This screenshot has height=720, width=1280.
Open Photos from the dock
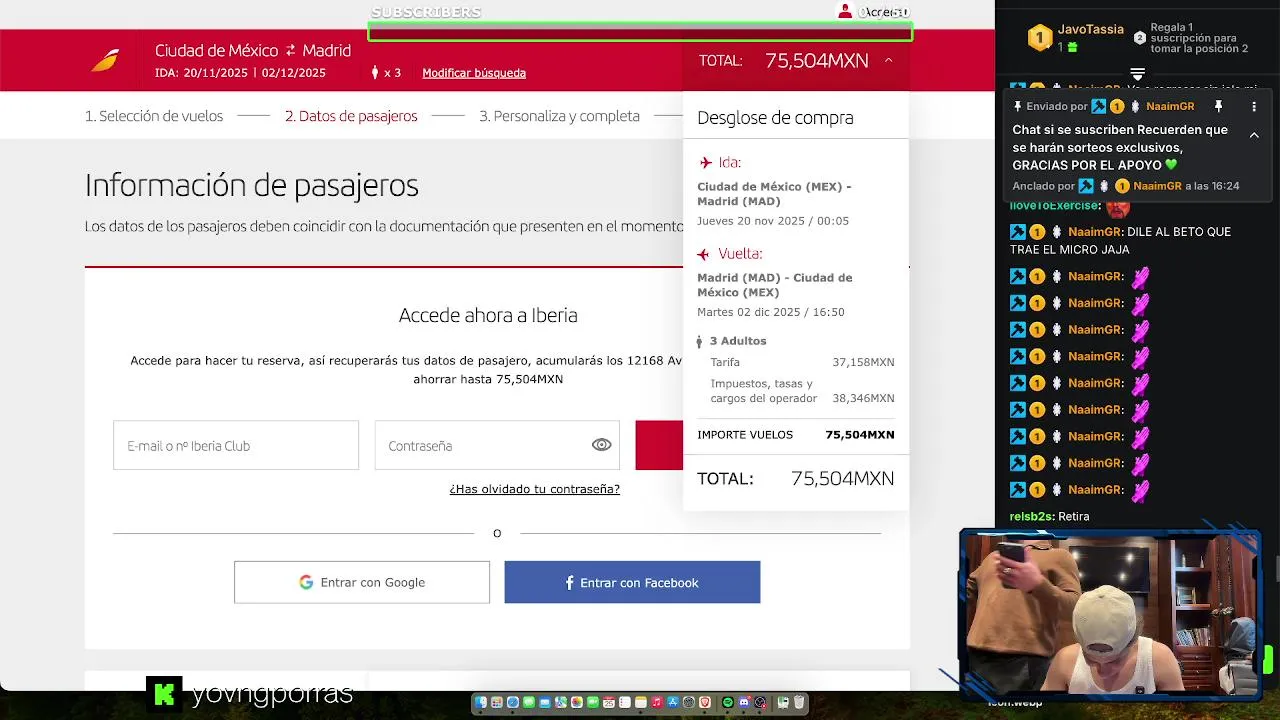point(577,702)
